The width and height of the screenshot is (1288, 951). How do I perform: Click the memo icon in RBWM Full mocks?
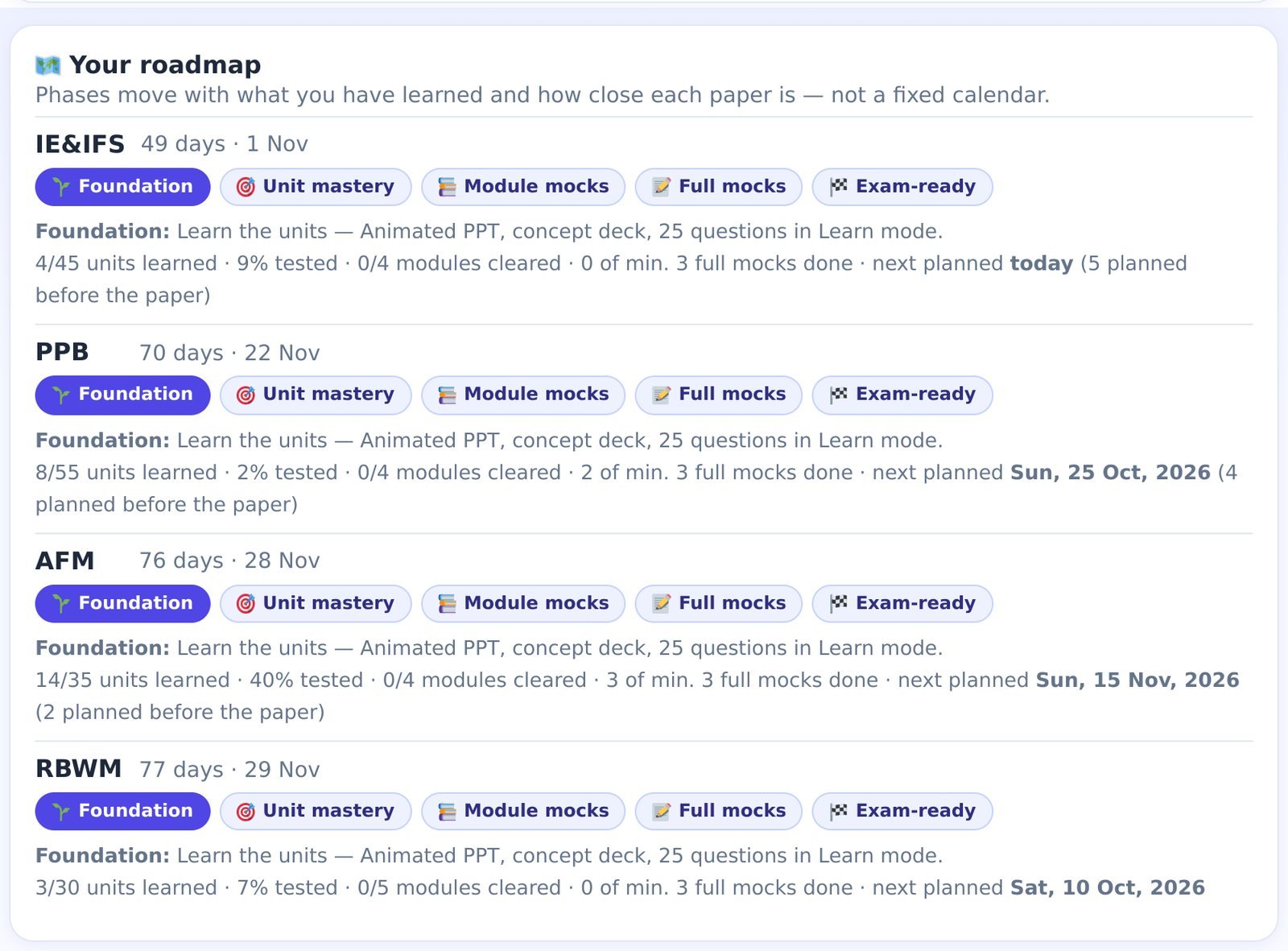click(662, 811)
